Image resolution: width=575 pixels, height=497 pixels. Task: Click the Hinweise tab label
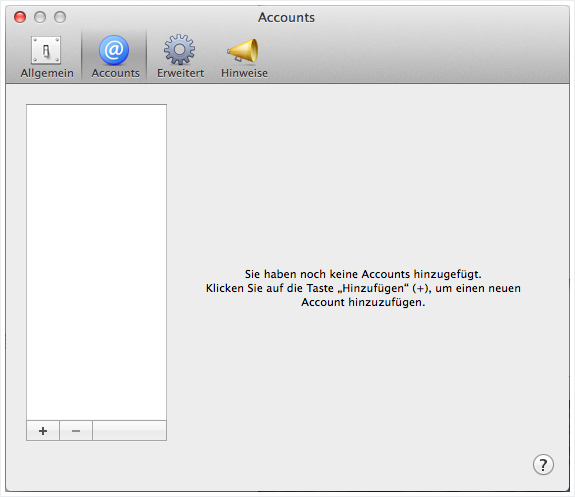coord(244,73)
